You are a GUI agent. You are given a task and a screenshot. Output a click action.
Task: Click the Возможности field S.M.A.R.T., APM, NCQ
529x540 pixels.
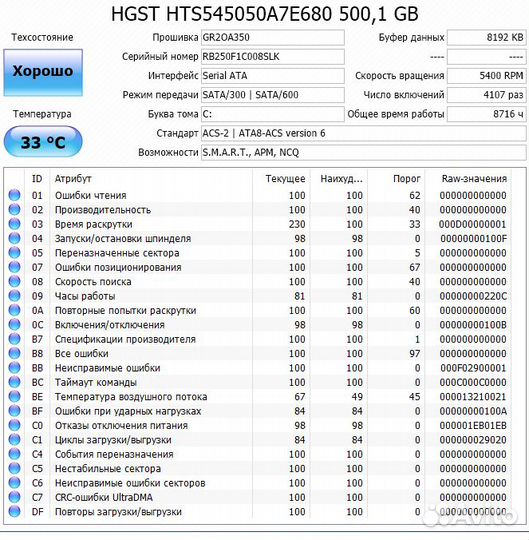coord(364,153)
